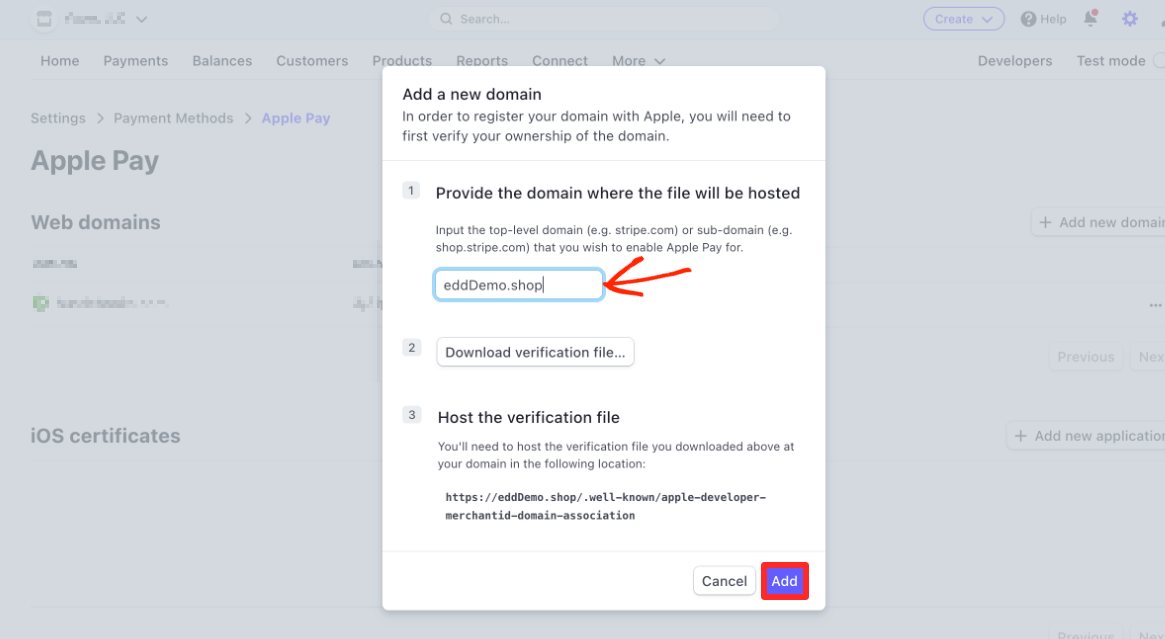Expand the Create dropdown button
The width and height of the screenshot is (1165, 639).
[x=964, y=19]
